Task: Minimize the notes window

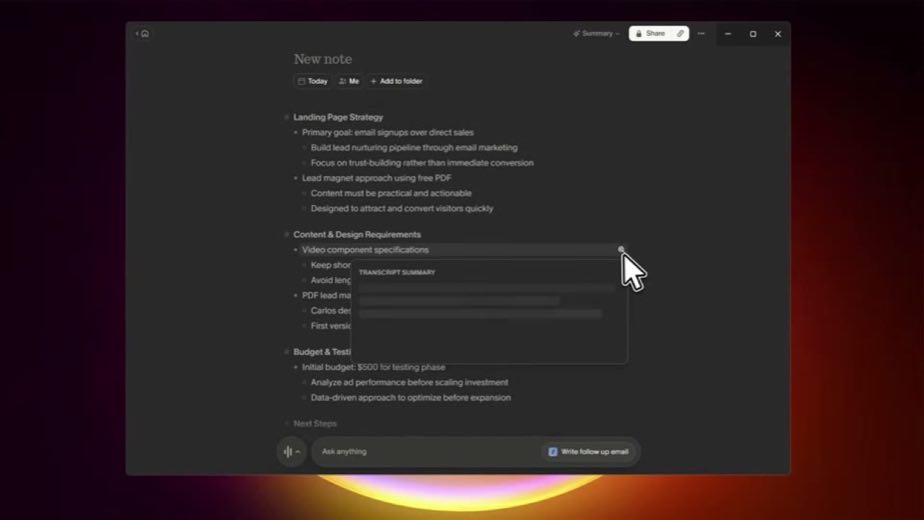Action: coord(728,34)
